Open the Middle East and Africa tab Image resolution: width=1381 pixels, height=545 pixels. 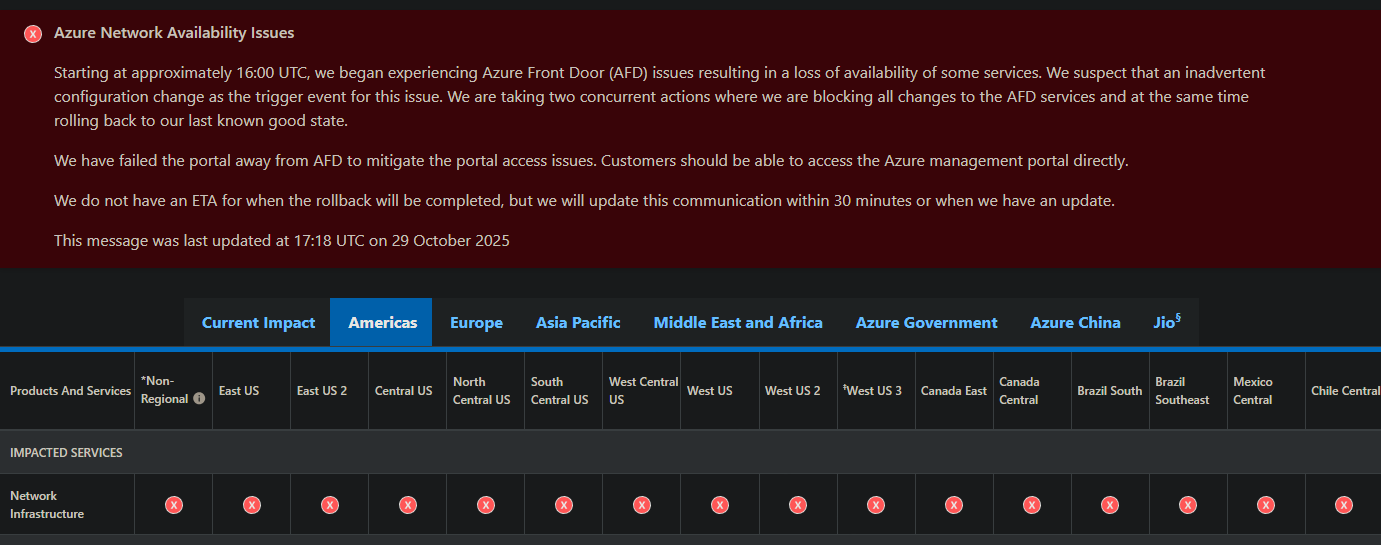(738, 323)
